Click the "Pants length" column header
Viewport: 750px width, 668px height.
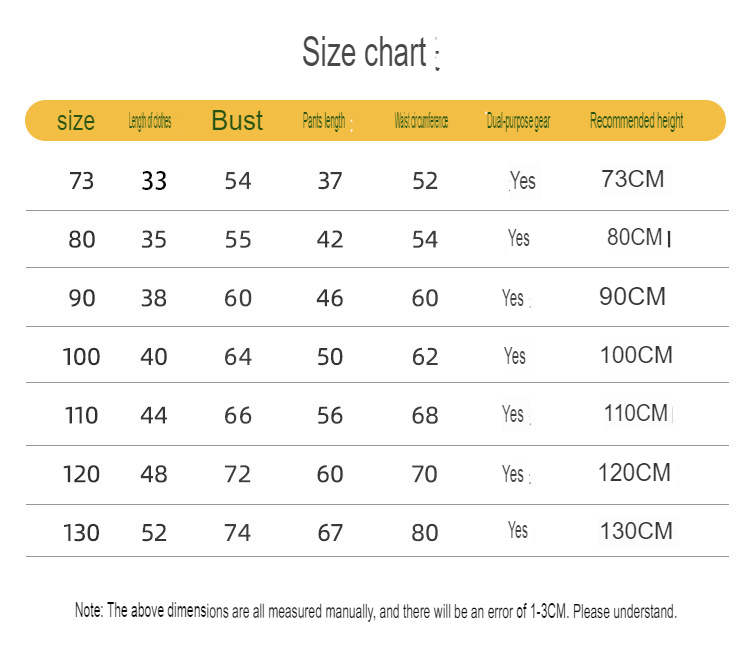[324, 122]
